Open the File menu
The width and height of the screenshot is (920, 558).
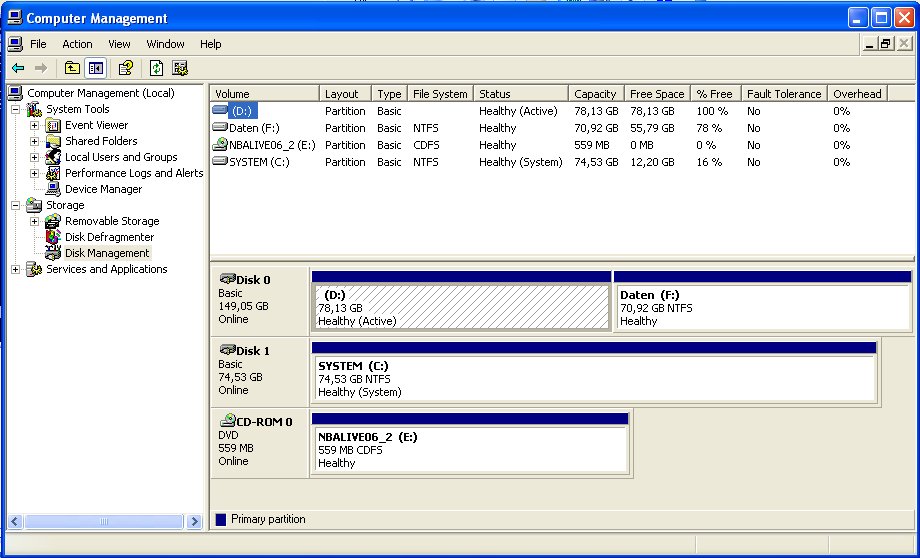[x=38, y=44]
